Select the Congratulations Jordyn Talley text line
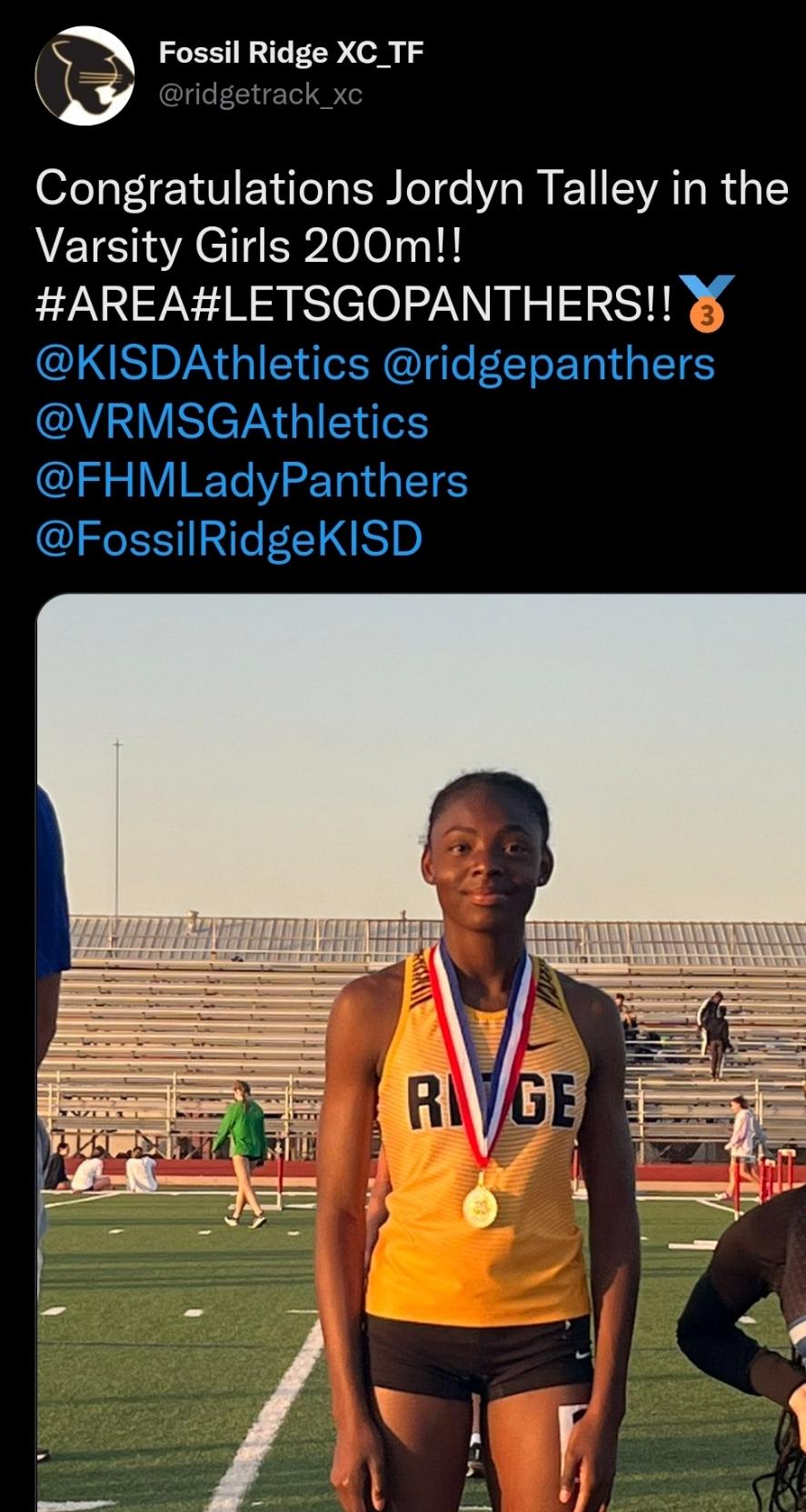 [x=412, y=189]
